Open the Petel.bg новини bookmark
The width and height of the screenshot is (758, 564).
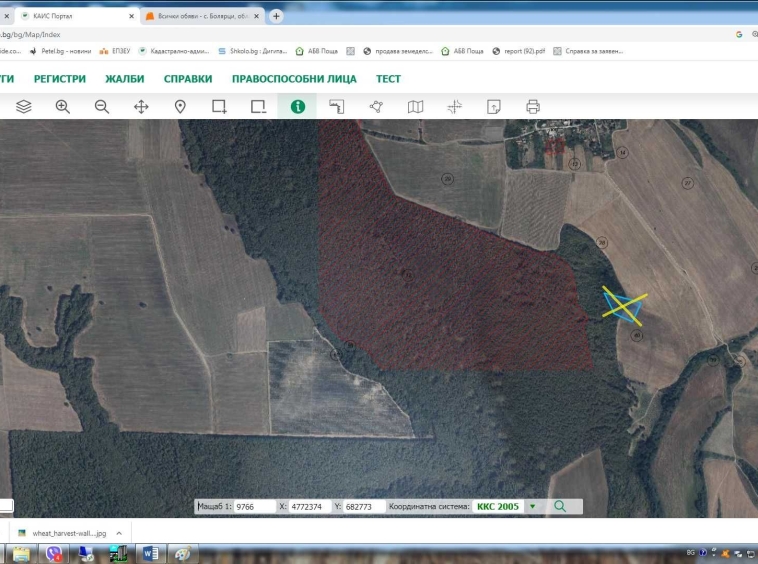point(60,51)
